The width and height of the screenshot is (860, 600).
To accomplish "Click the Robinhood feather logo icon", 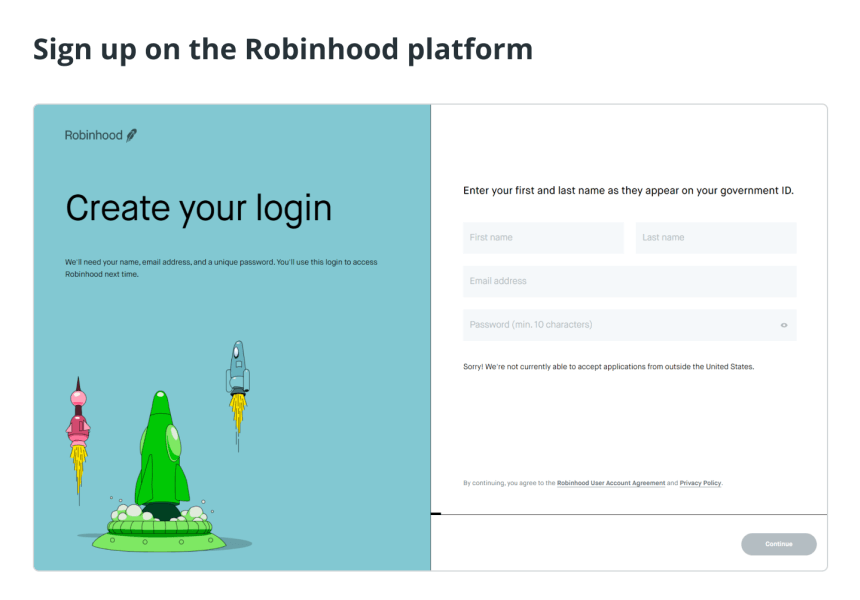I will click(x=132, y=135).
